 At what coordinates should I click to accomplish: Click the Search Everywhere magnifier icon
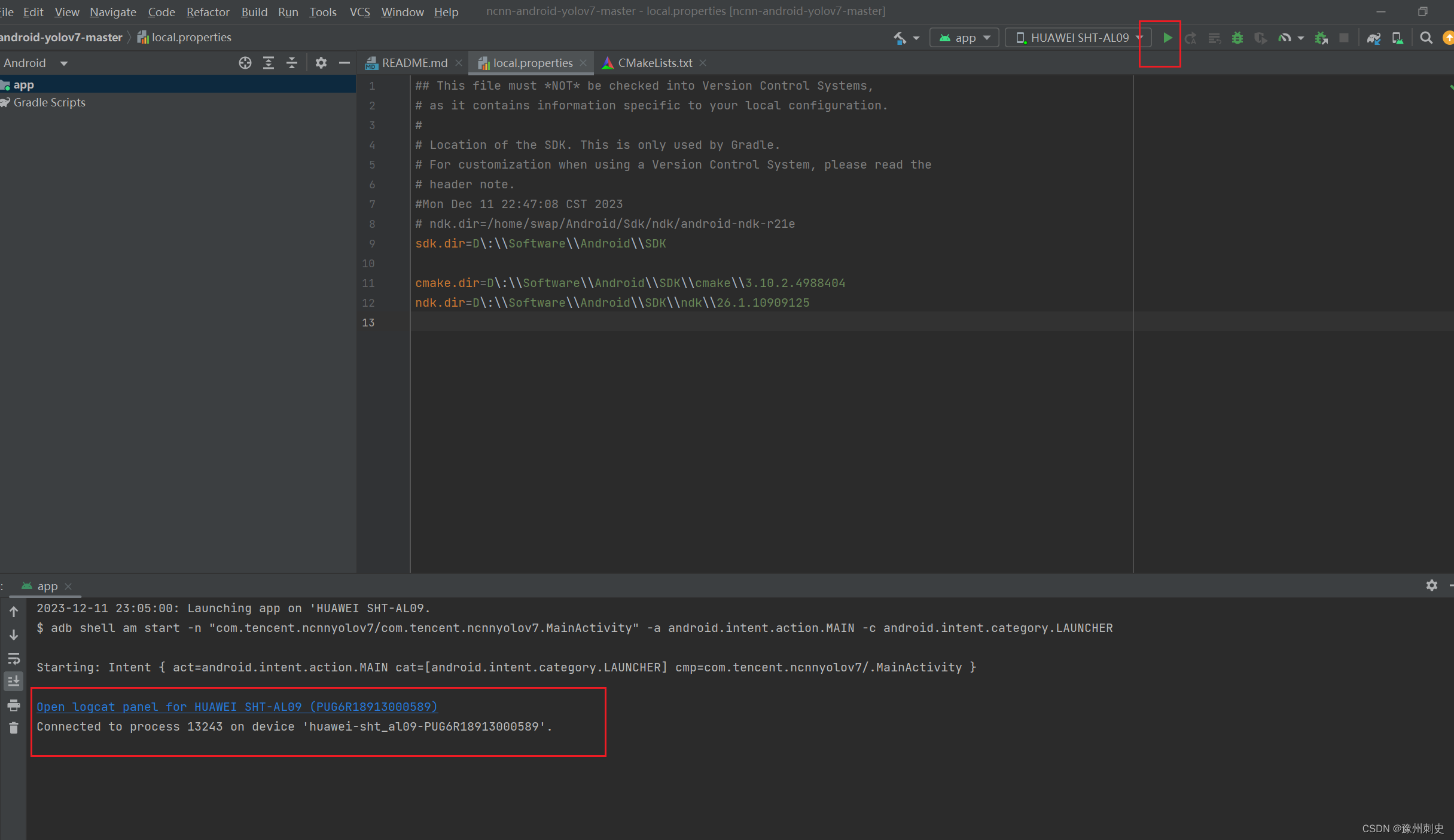[x=1426, y=38]
